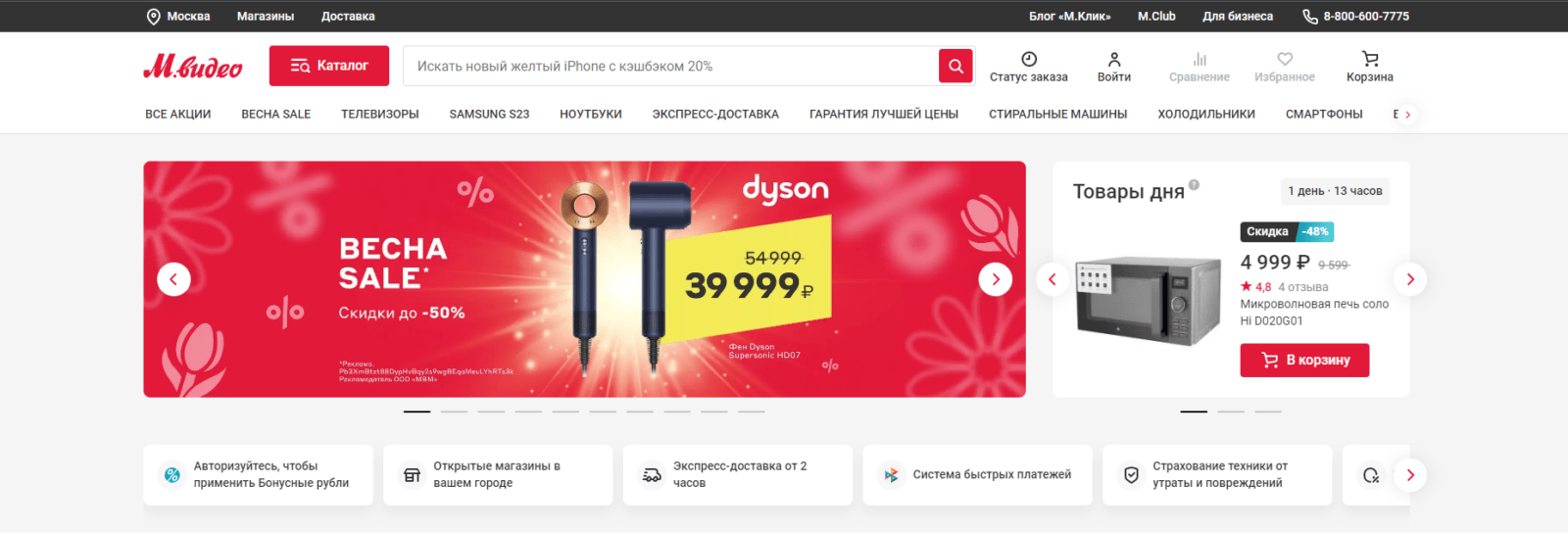Open the Корзина cart icon

click(1370, 59)
